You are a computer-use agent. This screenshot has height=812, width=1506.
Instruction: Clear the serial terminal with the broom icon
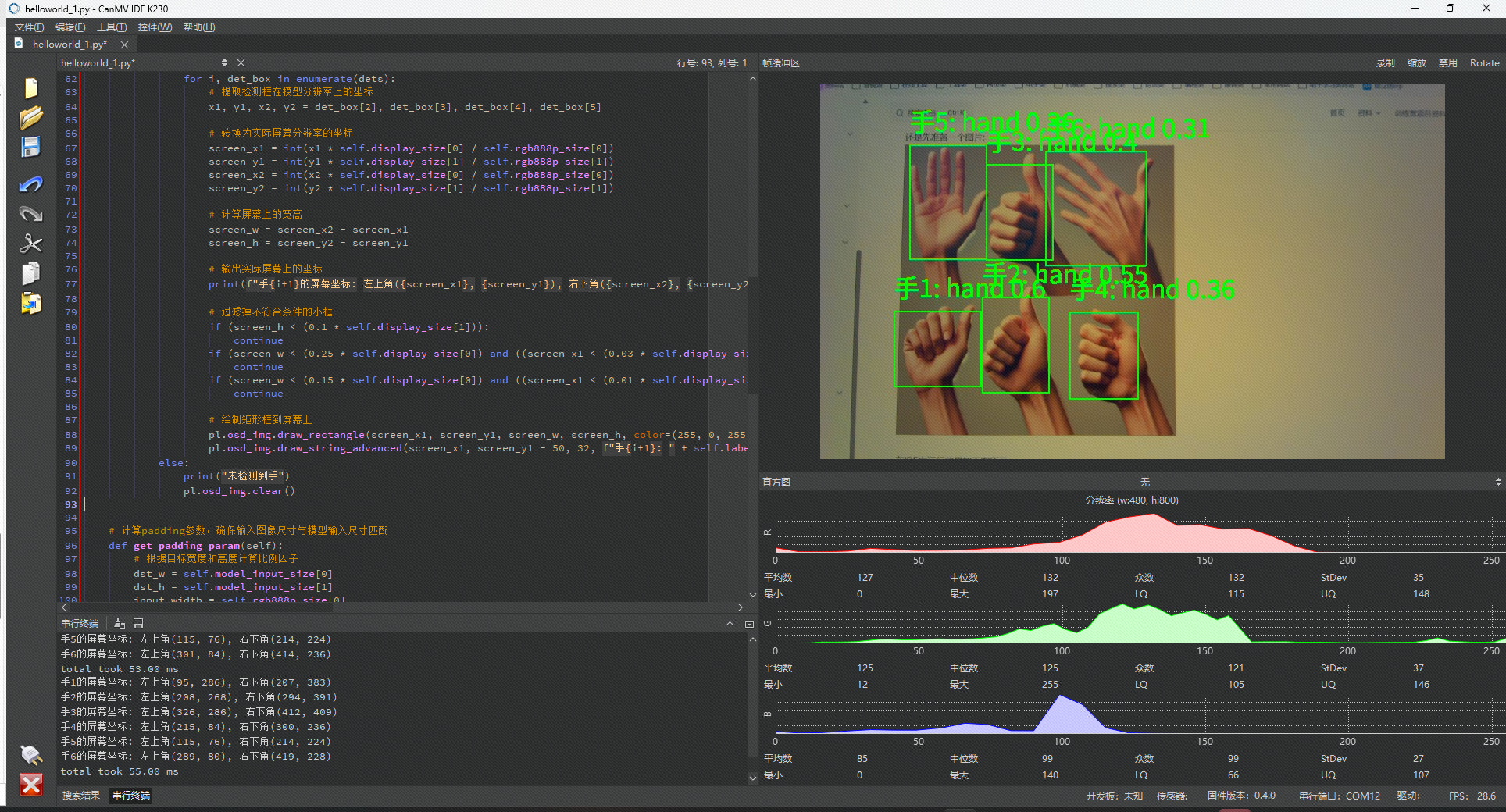(120, 623)
